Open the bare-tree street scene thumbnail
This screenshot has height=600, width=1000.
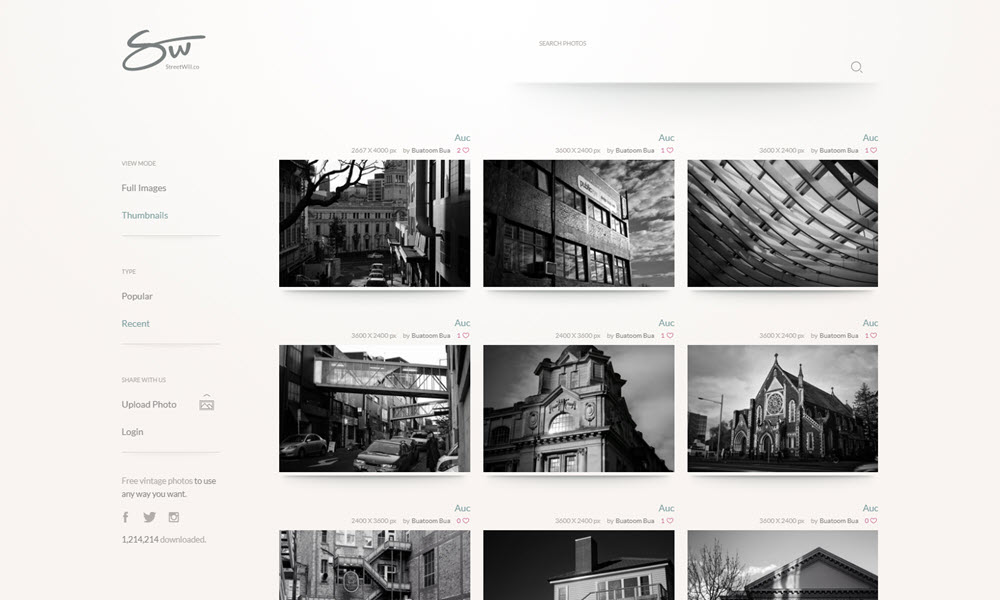374,223
